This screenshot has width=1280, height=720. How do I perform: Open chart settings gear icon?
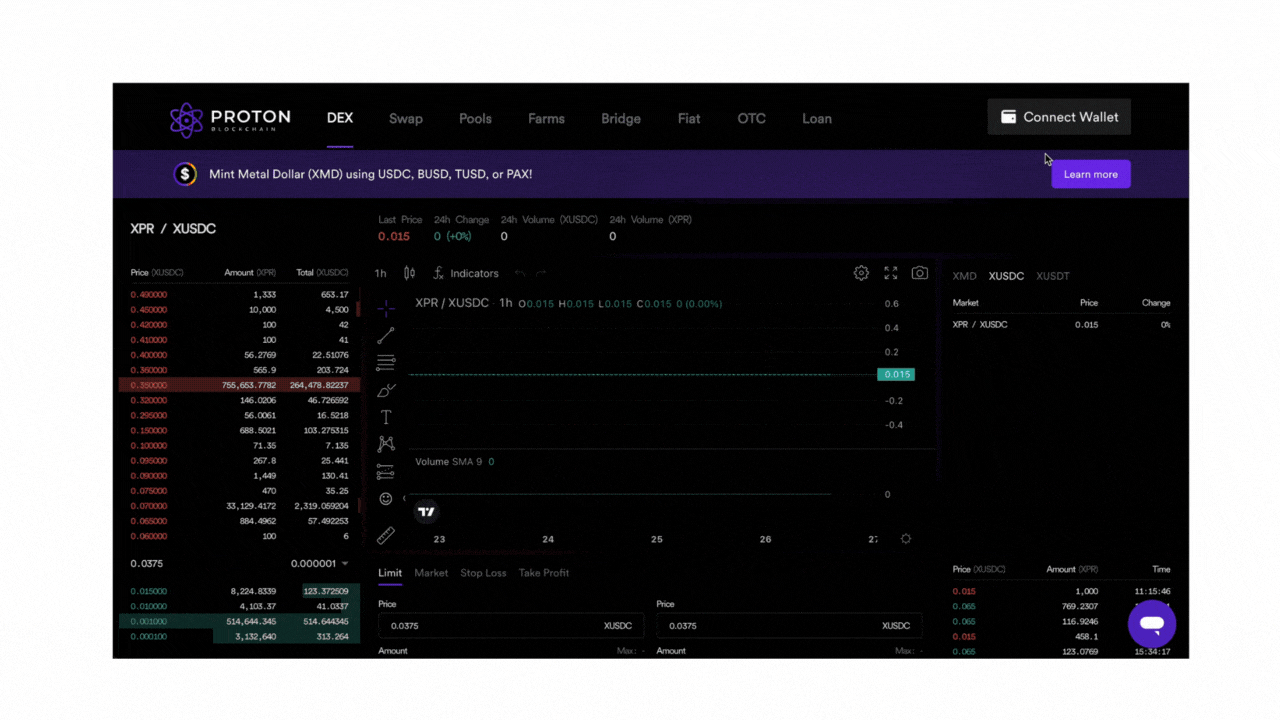click(x=861, y=273)
